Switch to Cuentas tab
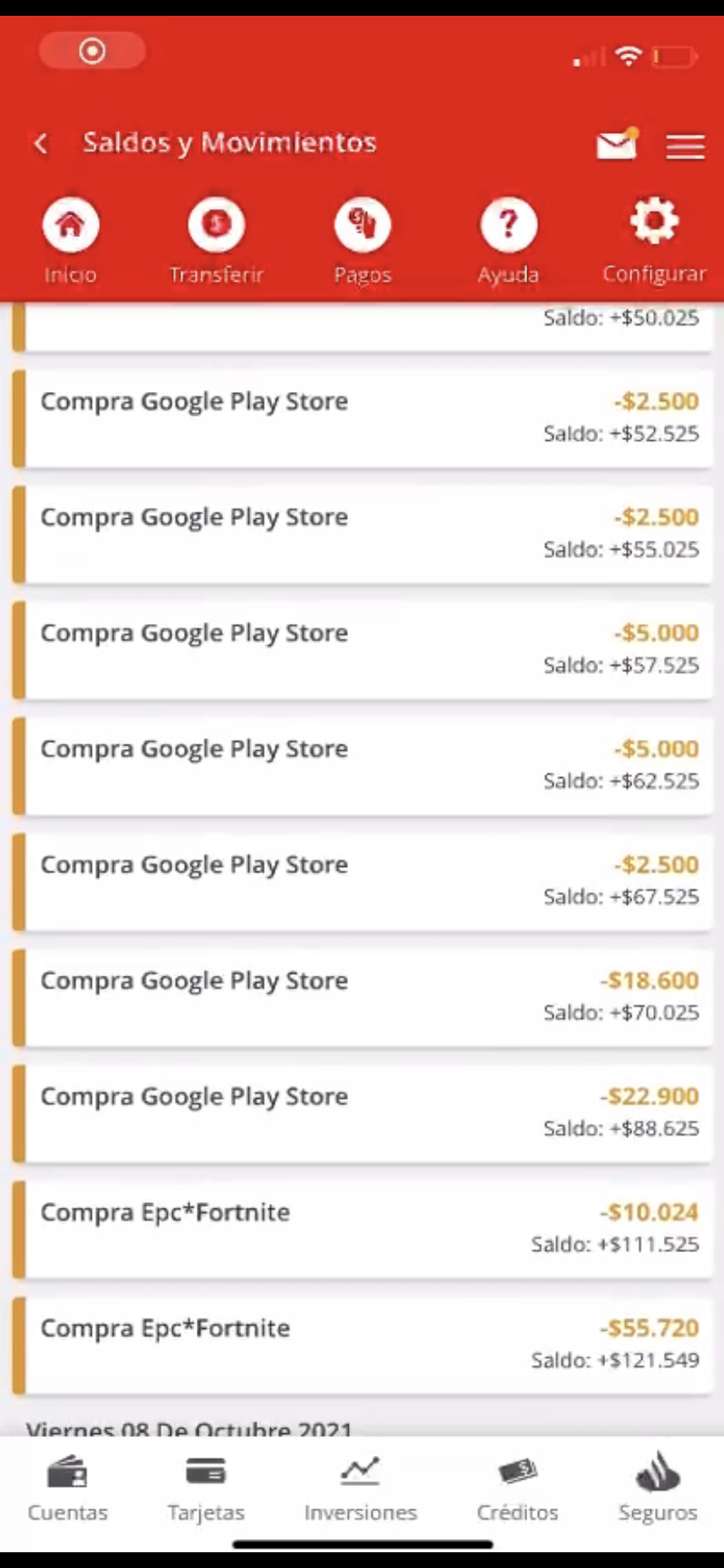Screen dimensions: 724x1568 tap(67, 1489)
